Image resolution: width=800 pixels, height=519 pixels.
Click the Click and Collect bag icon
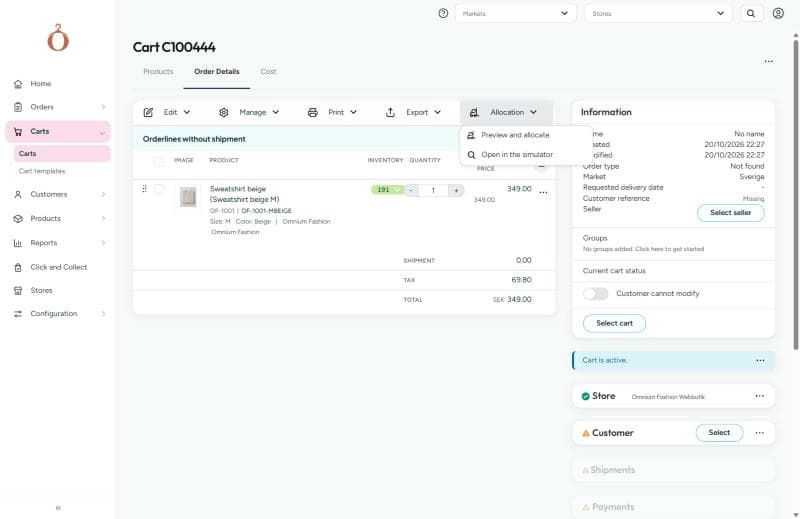(x=18, y=267)
